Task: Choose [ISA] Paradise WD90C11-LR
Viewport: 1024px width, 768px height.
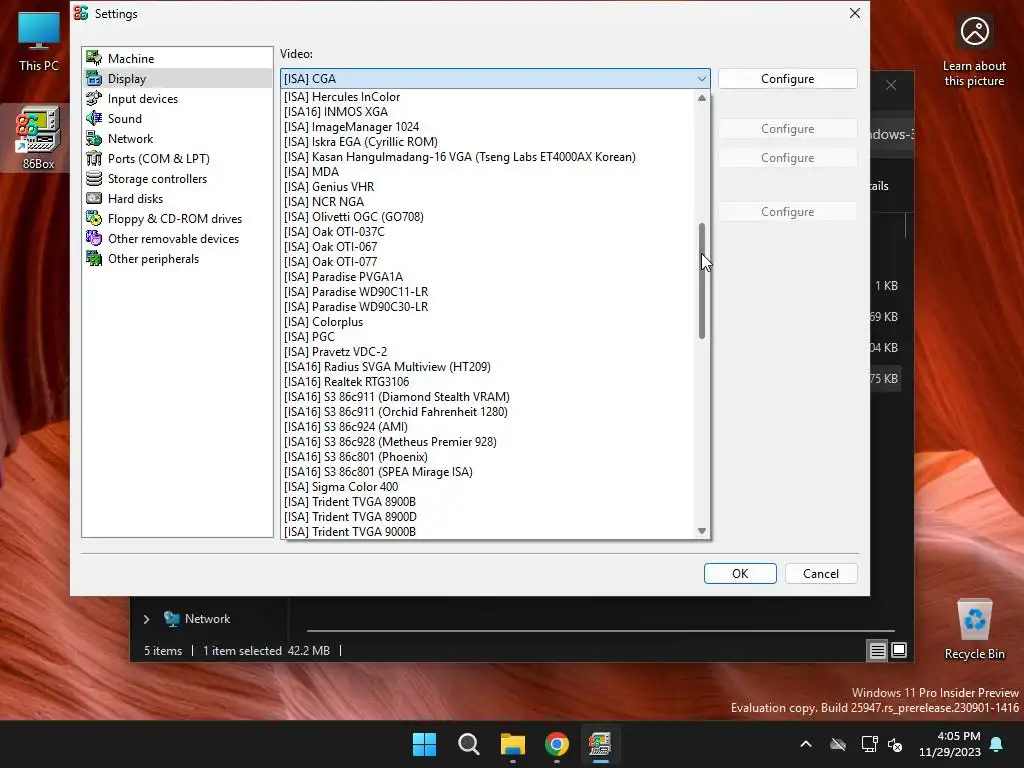Action: click(x=488, y=292)
